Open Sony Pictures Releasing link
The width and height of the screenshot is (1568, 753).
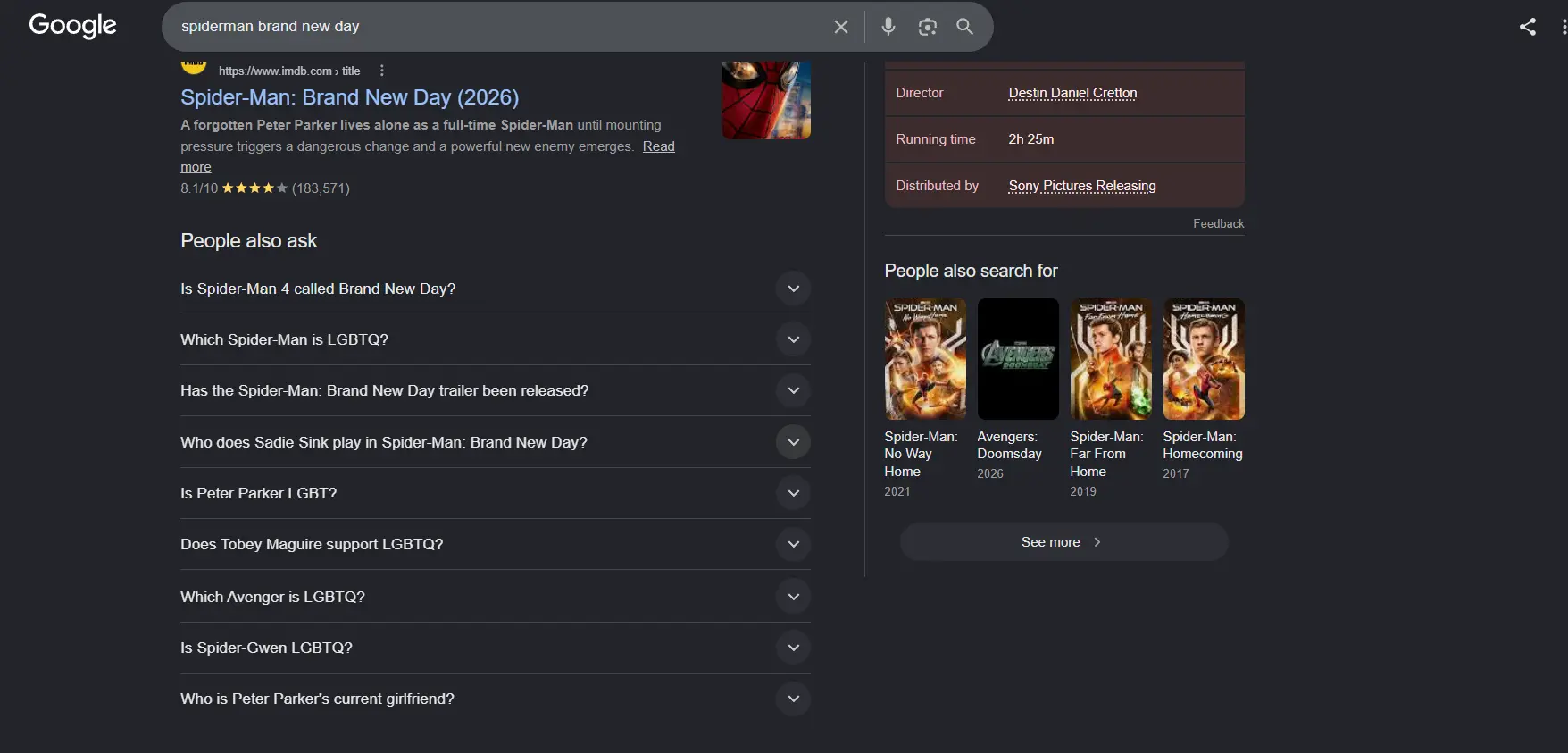coord(1082,186)
